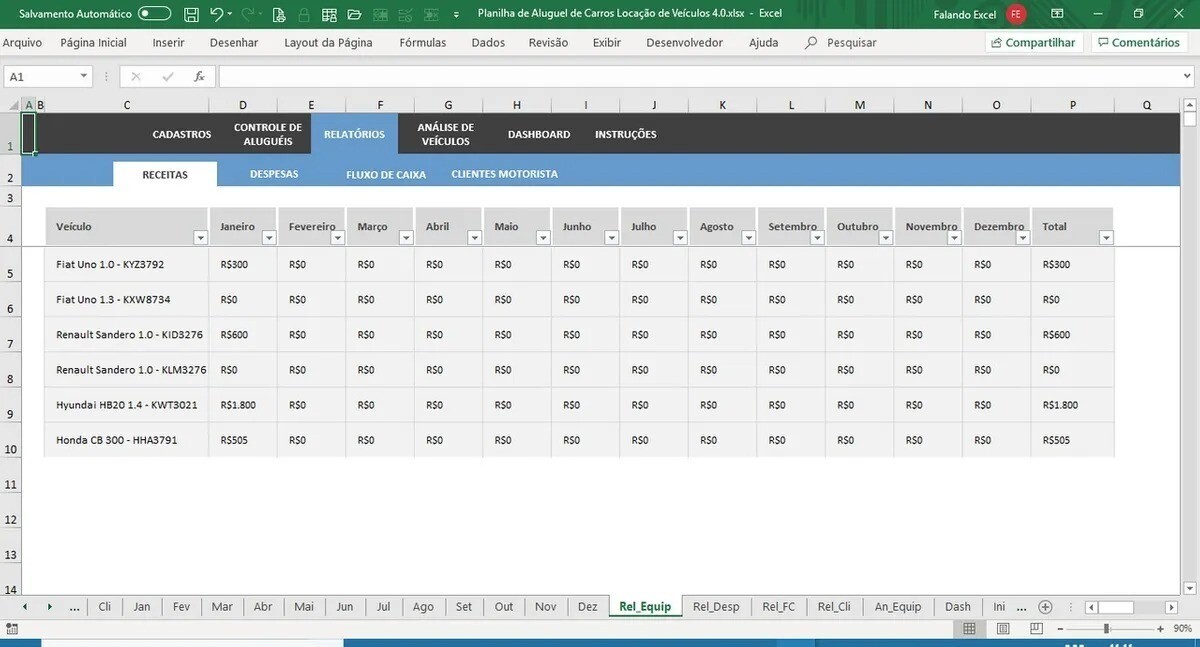Click the Open folder icon in quick access
Viewport: 1200px width, 647px height.
point(354,14)
